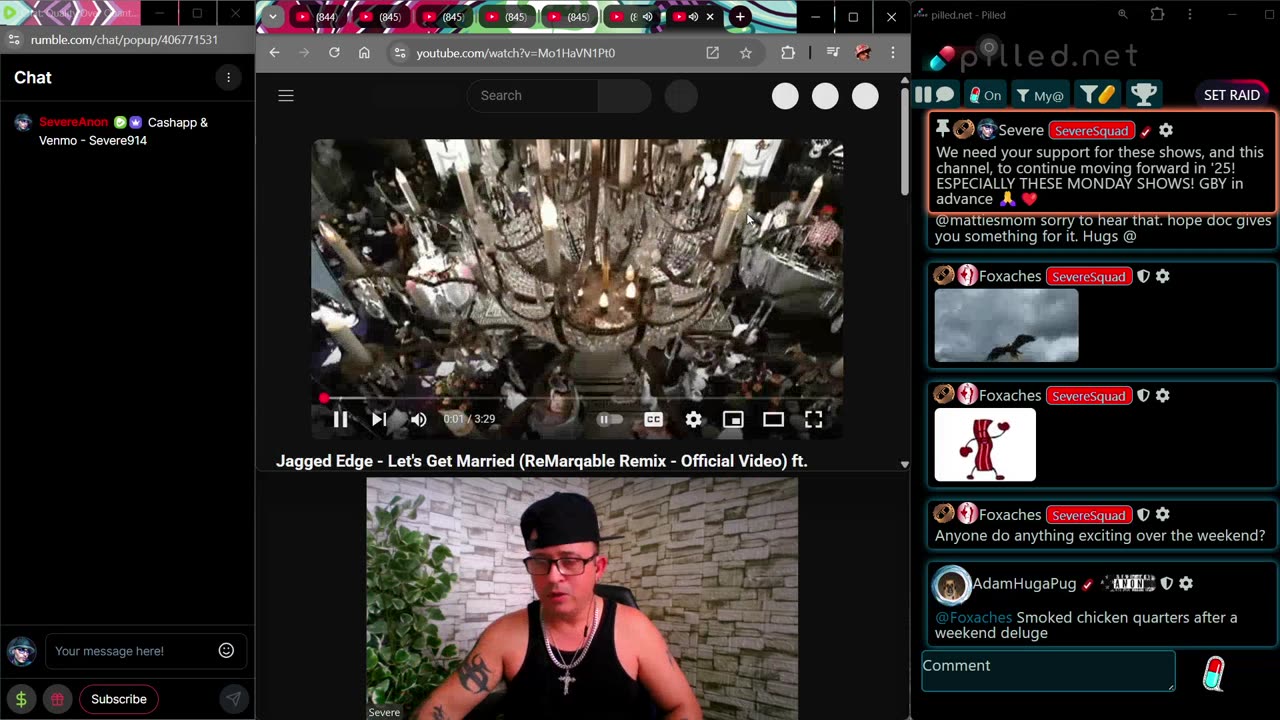
Task: Reload the YouTube page
Action: pyautogui.click(x=334, y=53)
